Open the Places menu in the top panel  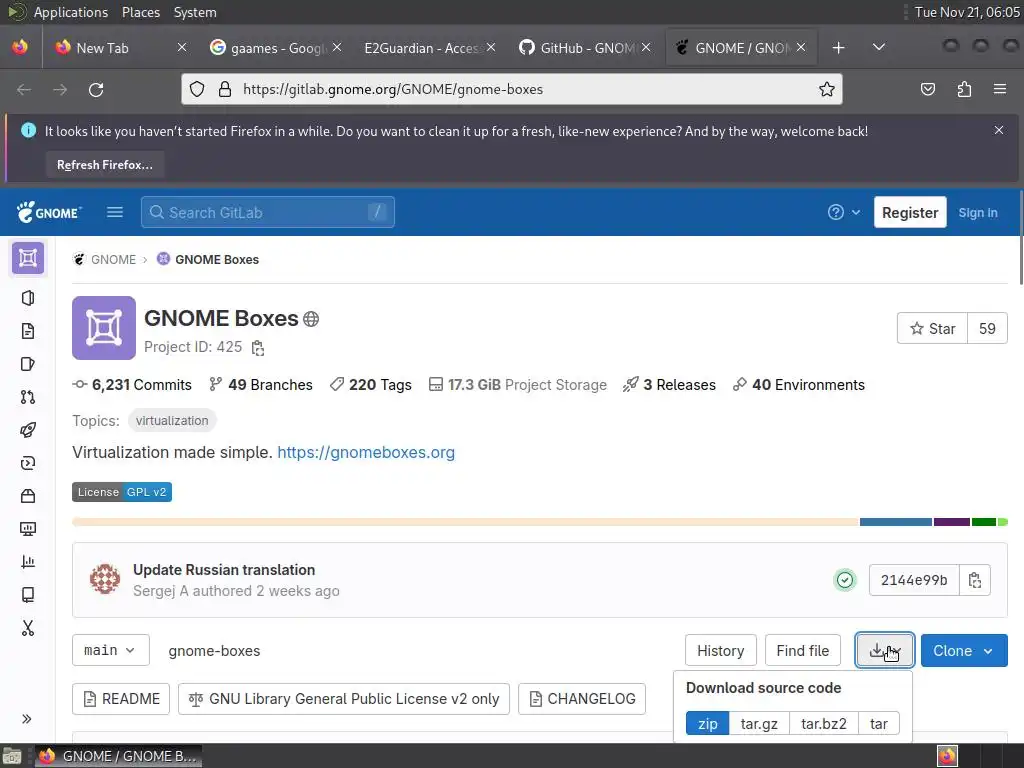pyautogui.click(x=140, y=12)
